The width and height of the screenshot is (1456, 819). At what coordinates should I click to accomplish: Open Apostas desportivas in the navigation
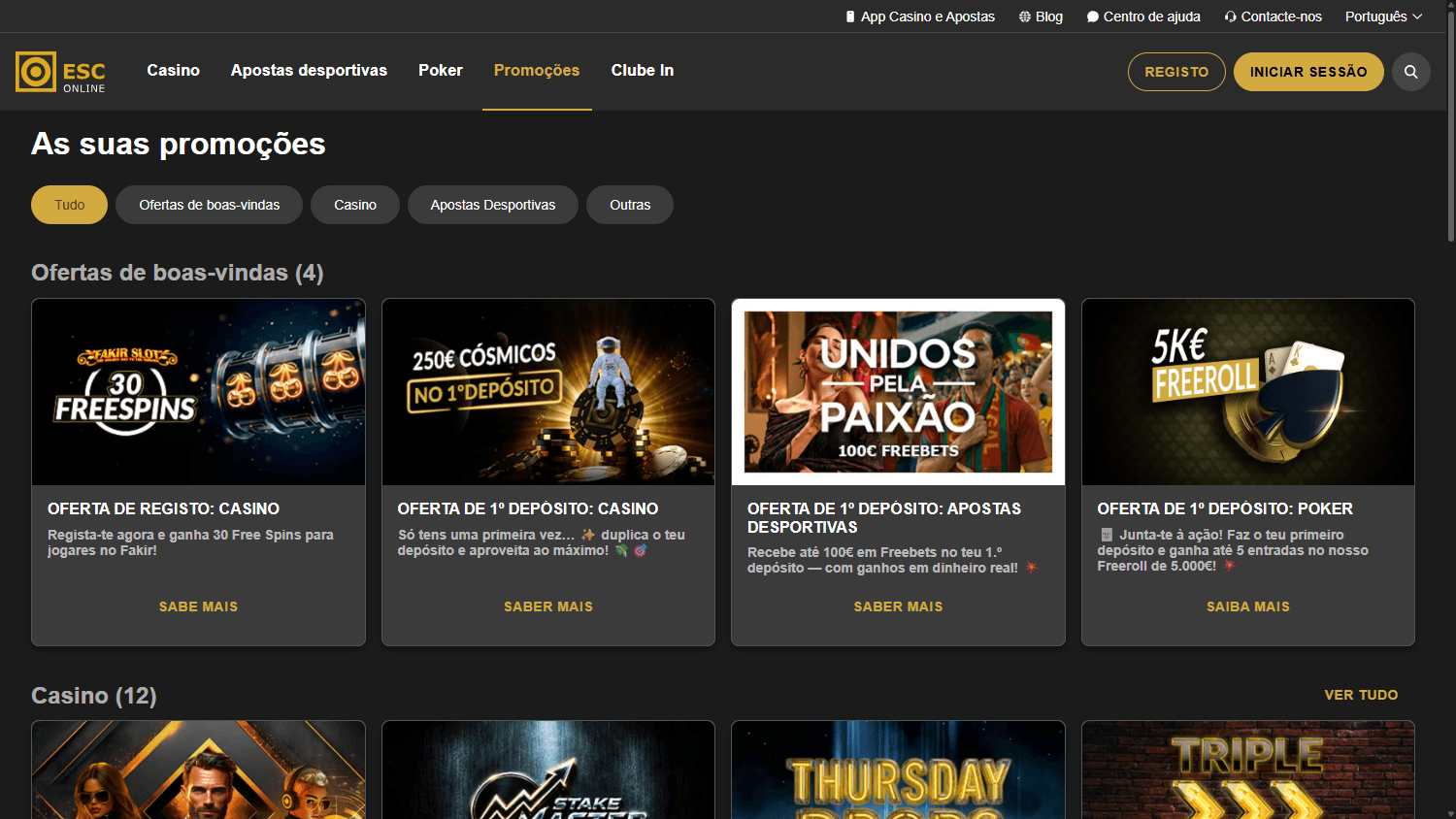click(309, 70)
